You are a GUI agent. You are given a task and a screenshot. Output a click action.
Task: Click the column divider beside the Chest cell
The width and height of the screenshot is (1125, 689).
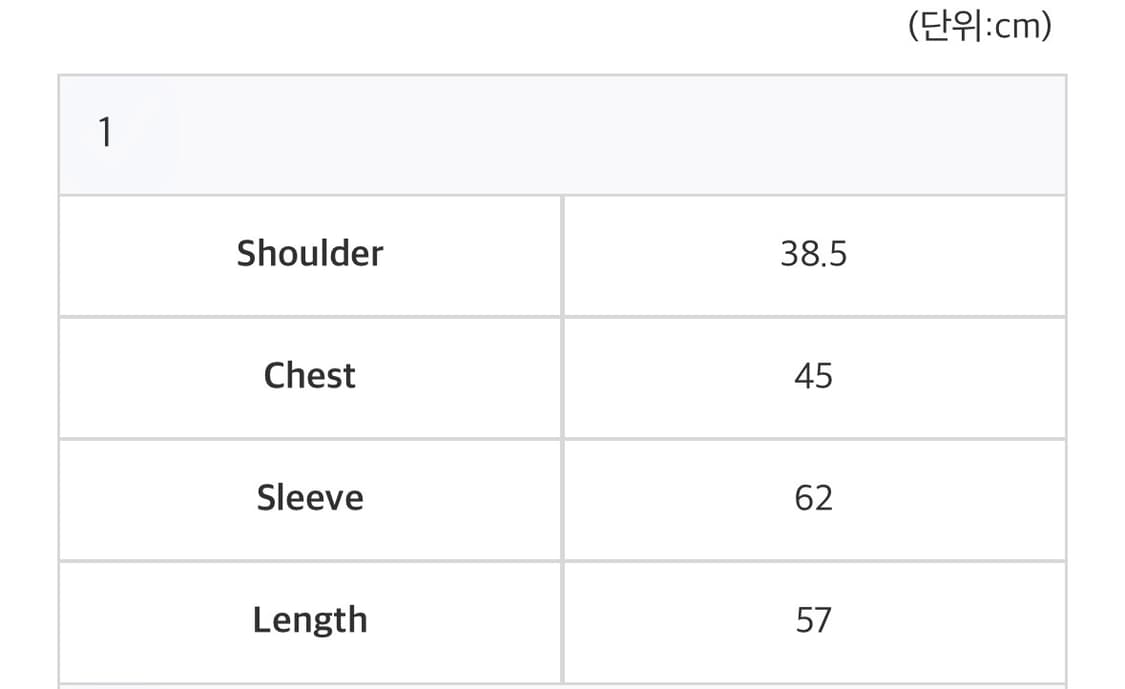[562, 376]
